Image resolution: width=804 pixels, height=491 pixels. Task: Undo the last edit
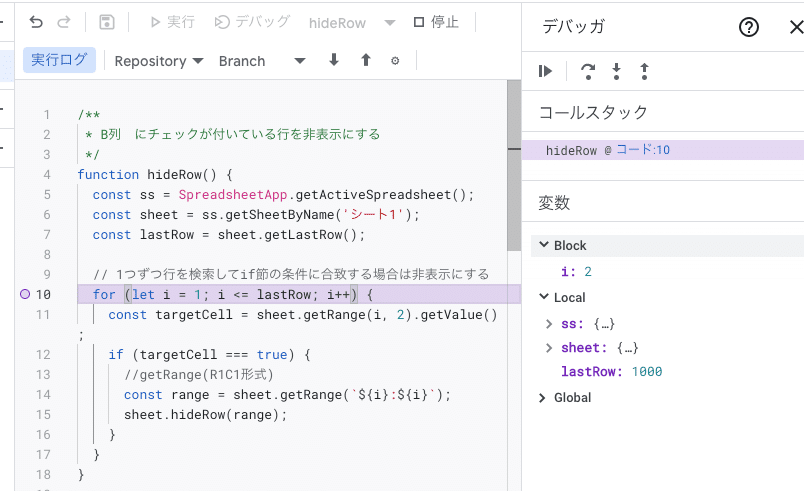click(x=36, y=22)
